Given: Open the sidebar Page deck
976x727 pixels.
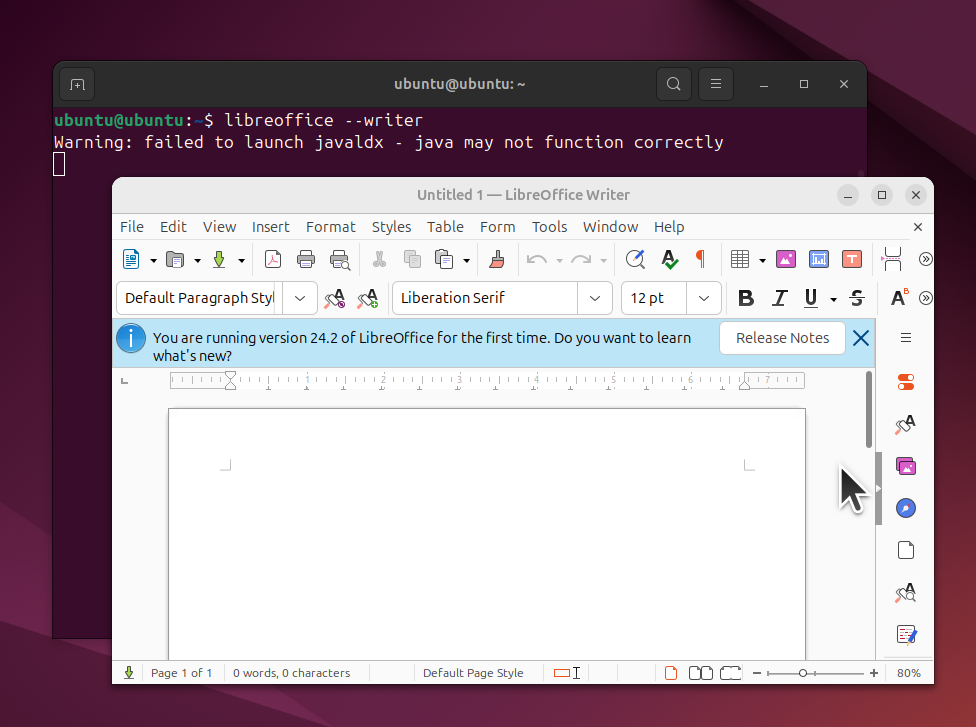Looking at the screenshot, I should pyautogui.click(x=906, y=550).
